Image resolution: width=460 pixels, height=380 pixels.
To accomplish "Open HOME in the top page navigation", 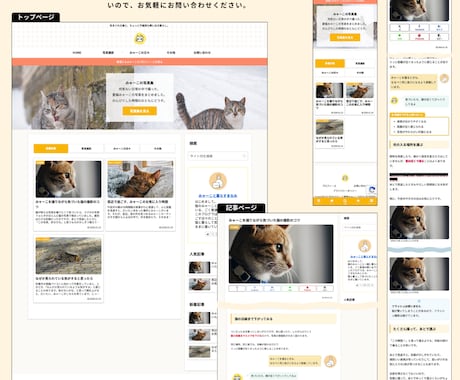I will click(77, 53).
